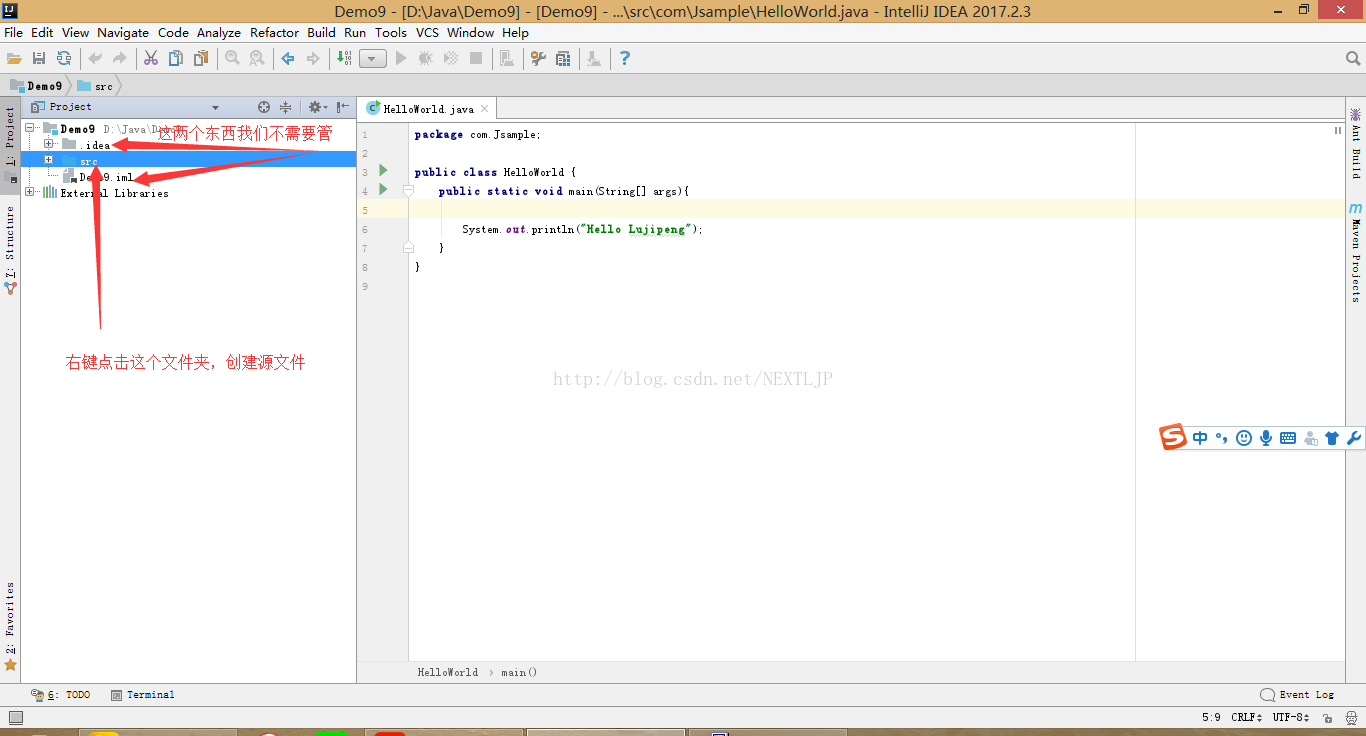Open Settings with the wrench icon
Viewport: 1366px width, 736px height.
(538, 58)
